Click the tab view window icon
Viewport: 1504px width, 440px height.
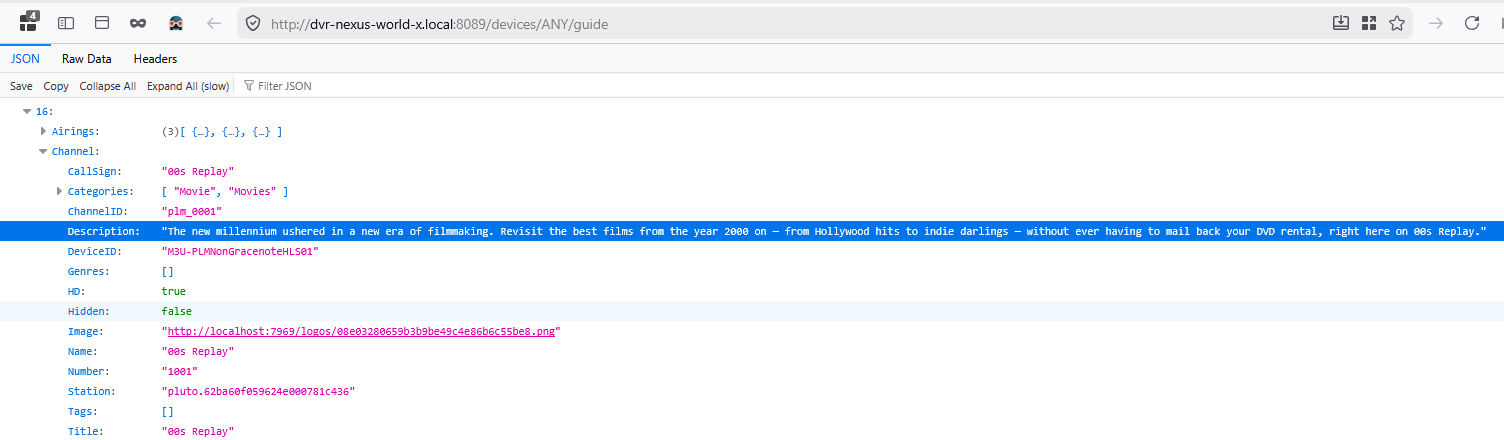(x=102, y=23)
